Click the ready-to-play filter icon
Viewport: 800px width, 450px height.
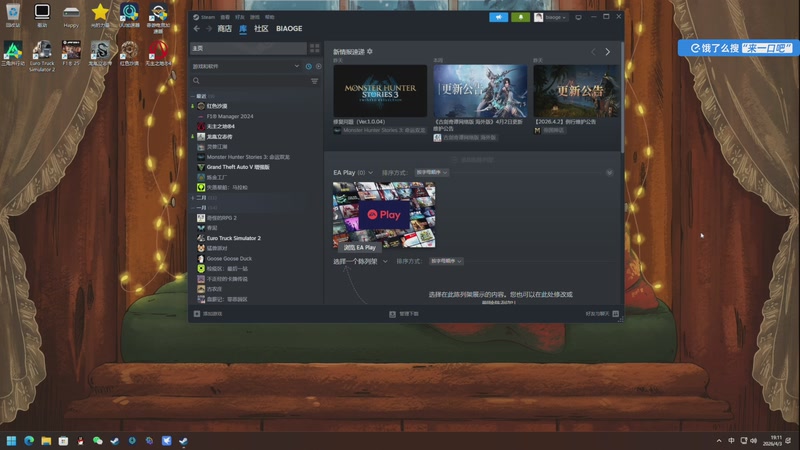(318, 66)
